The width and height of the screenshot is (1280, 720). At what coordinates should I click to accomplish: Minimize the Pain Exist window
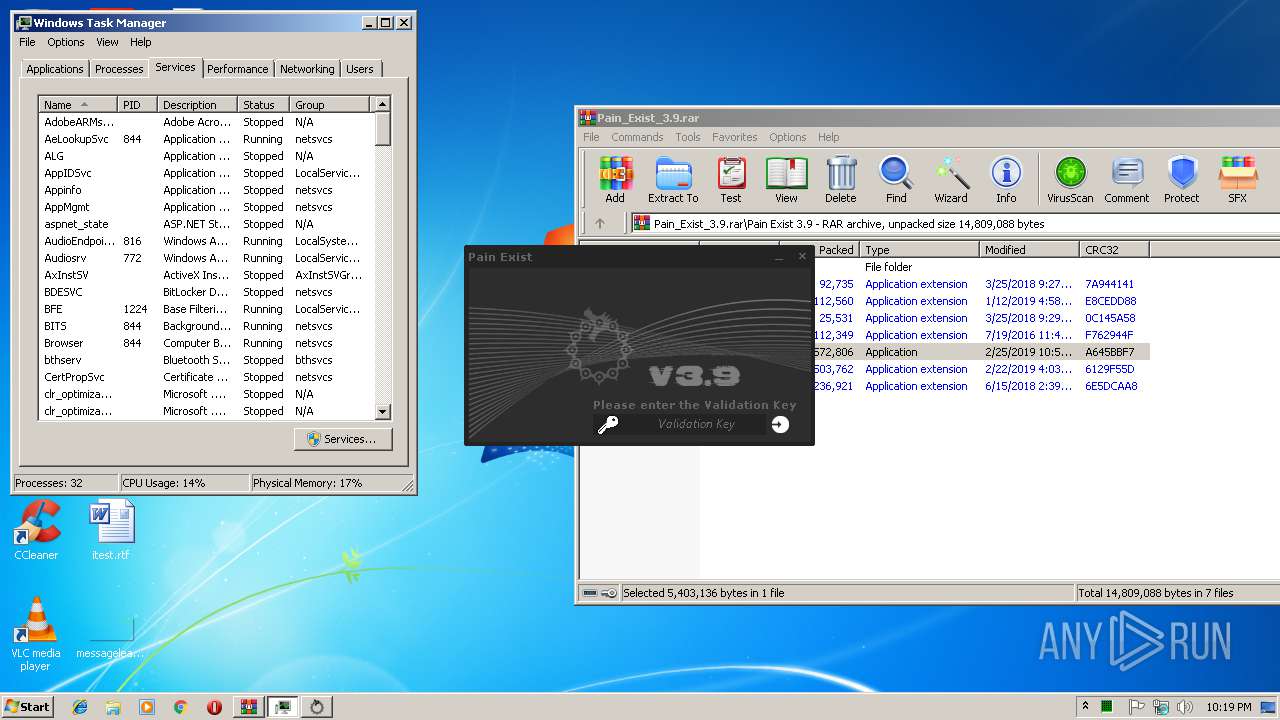(x=780, y=257)
